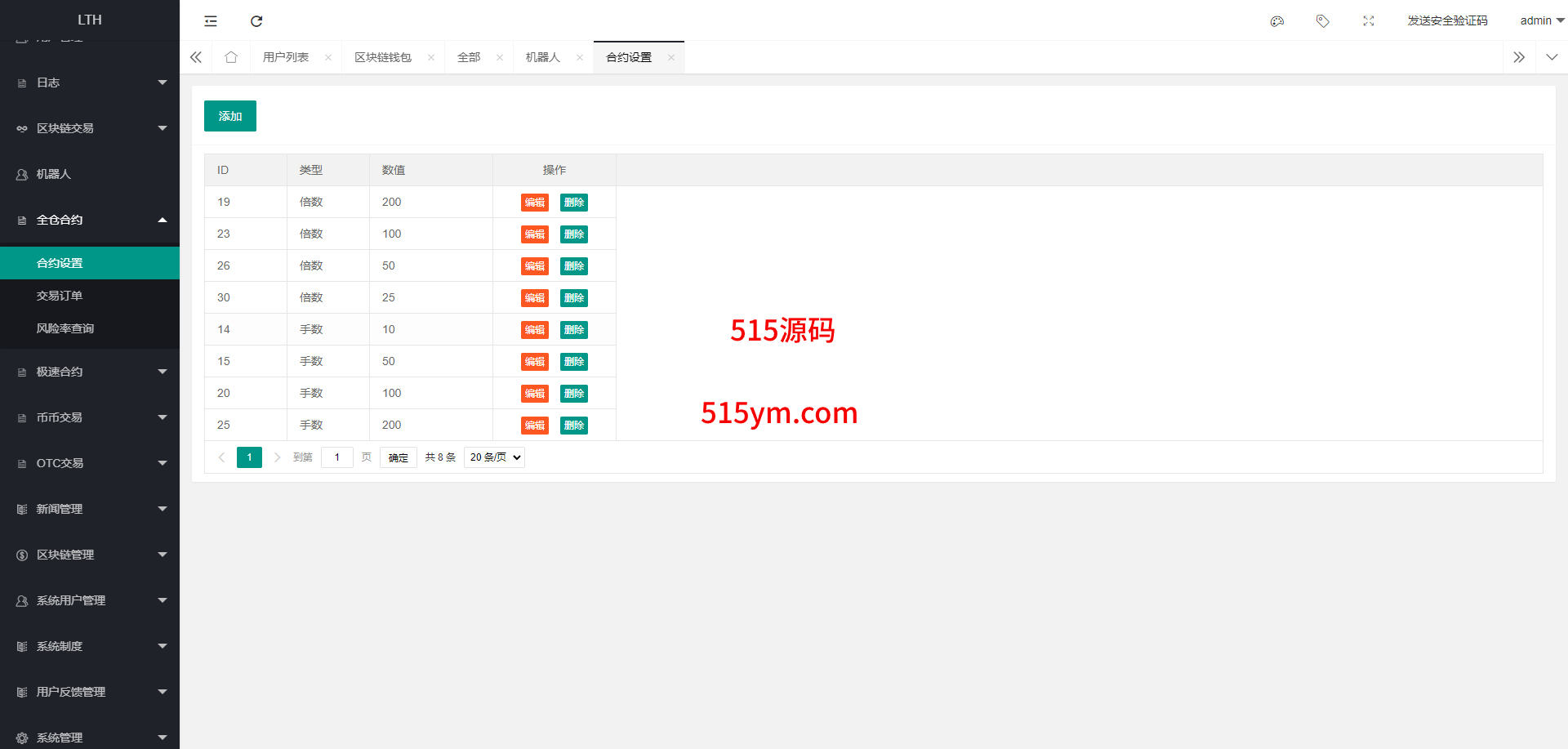Open the theme palette icon
The height and width of the screenshot is (749, 1568).
(x=1277, y=21)
